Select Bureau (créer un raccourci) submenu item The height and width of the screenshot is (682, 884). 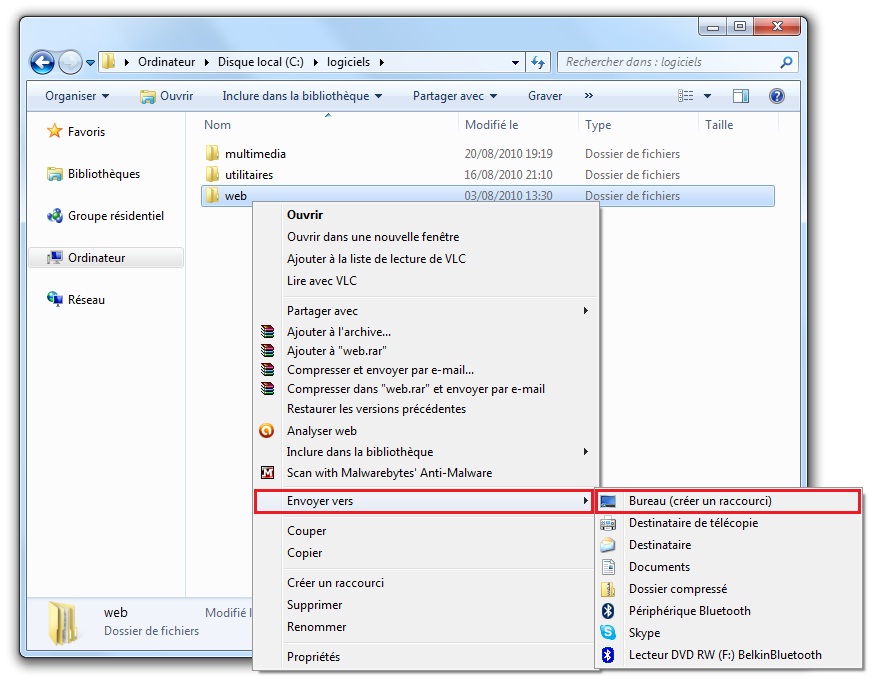point(728,501)
